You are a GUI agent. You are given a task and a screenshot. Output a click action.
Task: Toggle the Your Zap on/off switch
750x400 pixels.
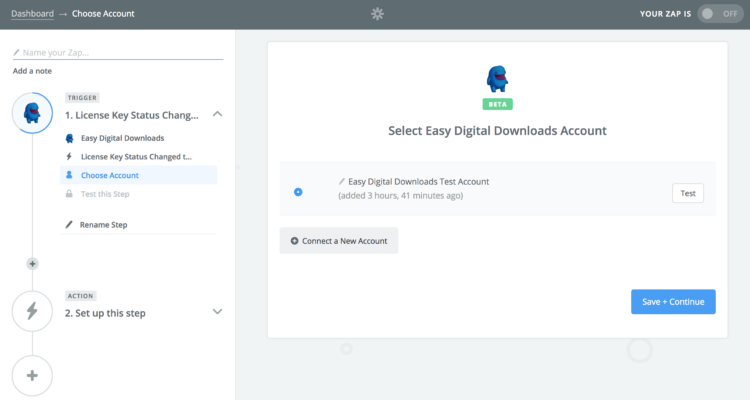tap(720, 14)
